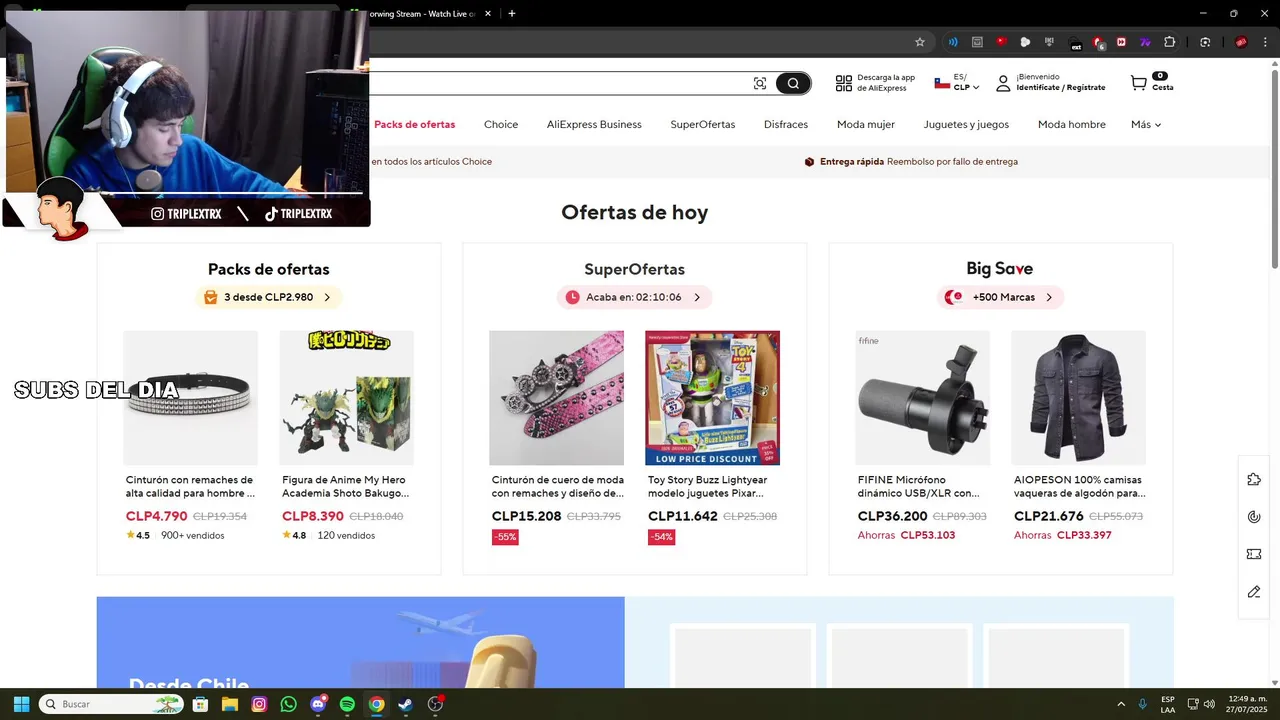Viewport: 1280px width, 720px height.
Task: Open the 'Juguetes y juegos' nav tab
Action: 966,124
